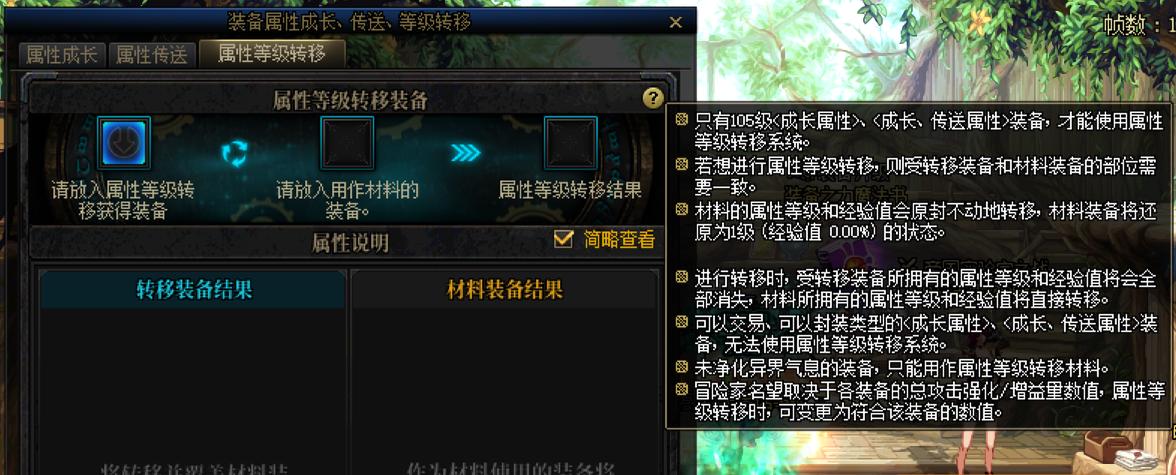Image resolution: width=1176 pixels, height=475 pixels.
Task: Switch to the 属性成长 tab
Action: 62,55
